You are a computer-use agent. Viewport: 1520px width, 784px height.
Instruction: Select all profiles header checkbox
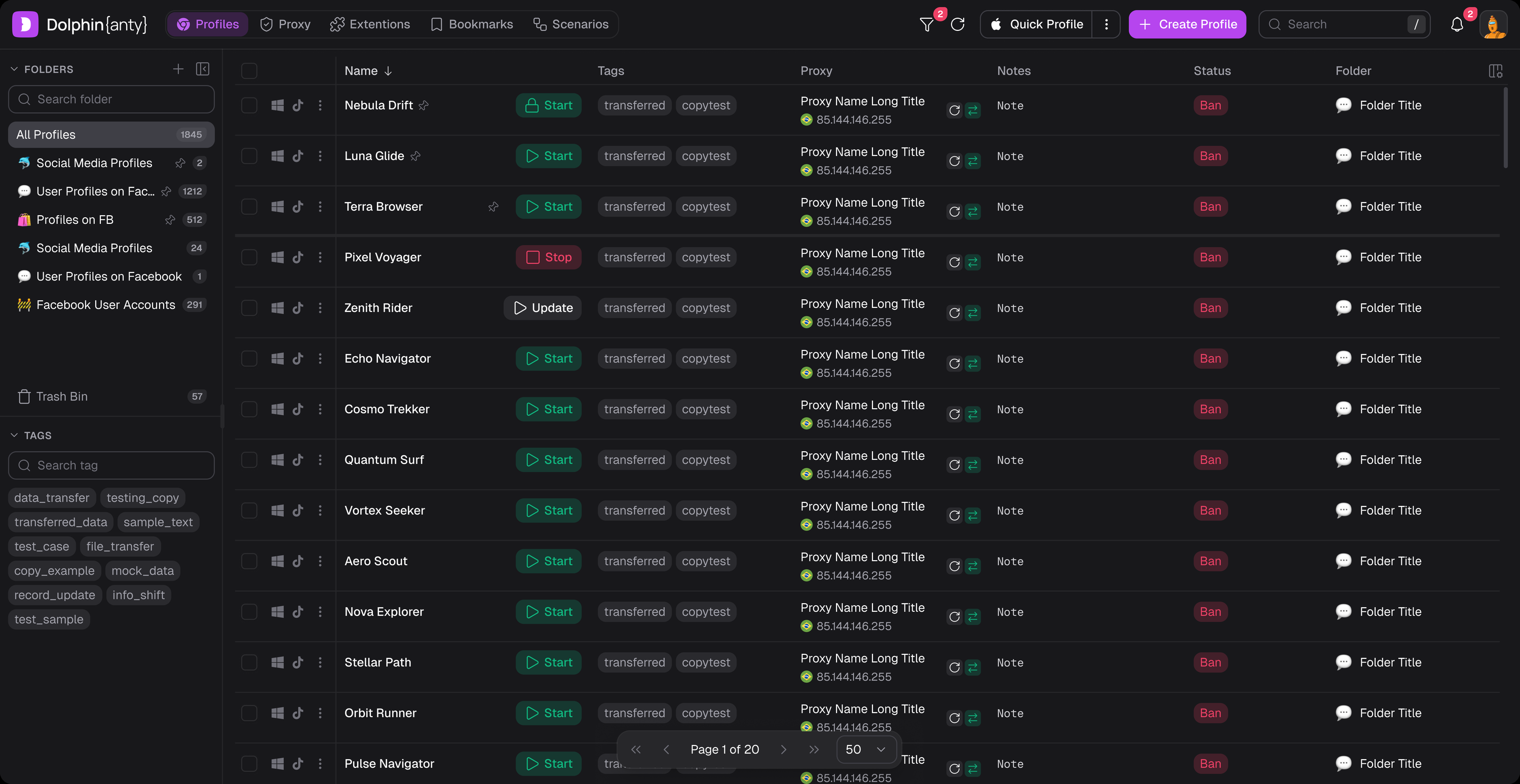pos(249,71)
